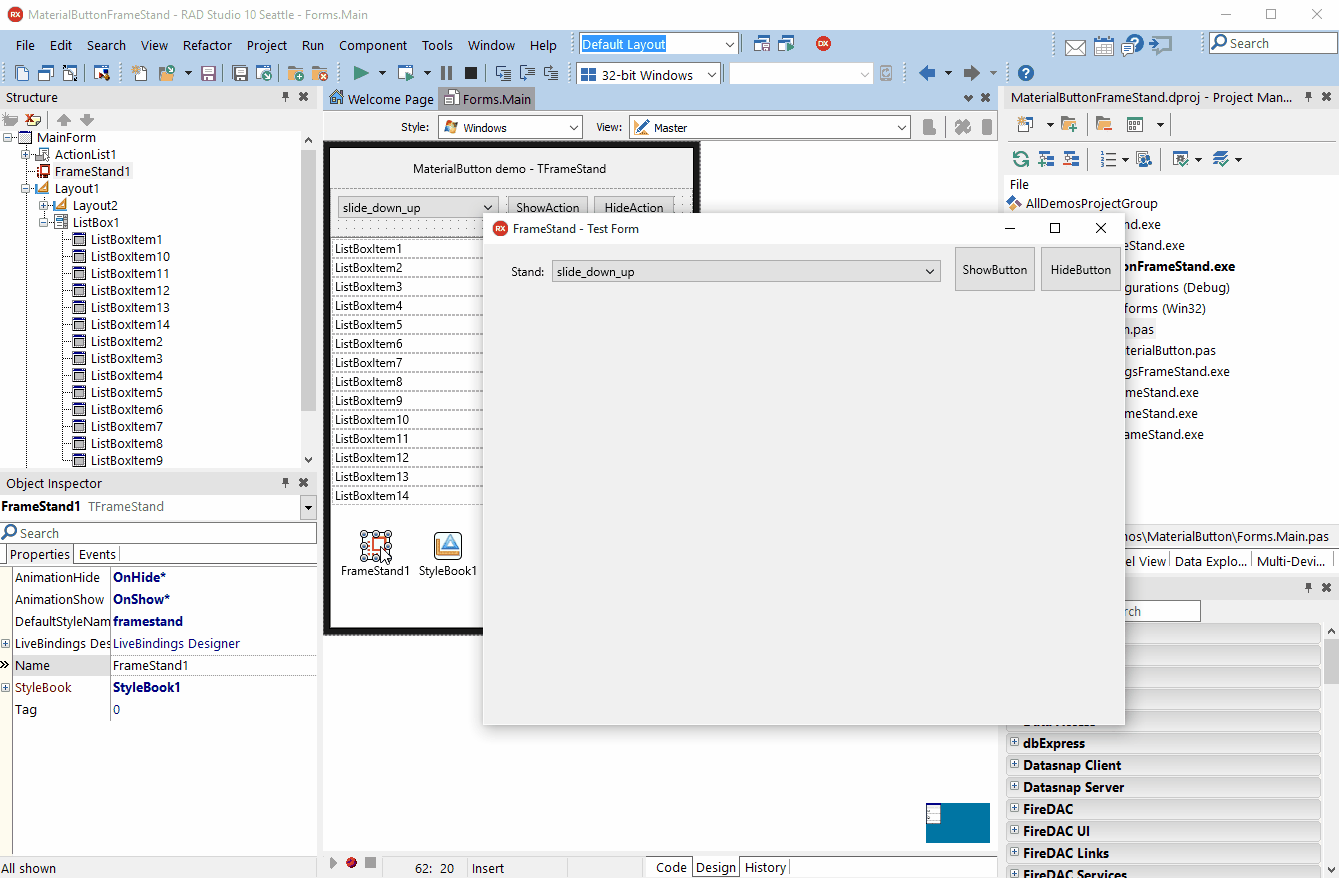Click the red DX Embarcadero icon in toolbar
Image resolution: width=1339 pixels, height=878 pixels.
823,44
